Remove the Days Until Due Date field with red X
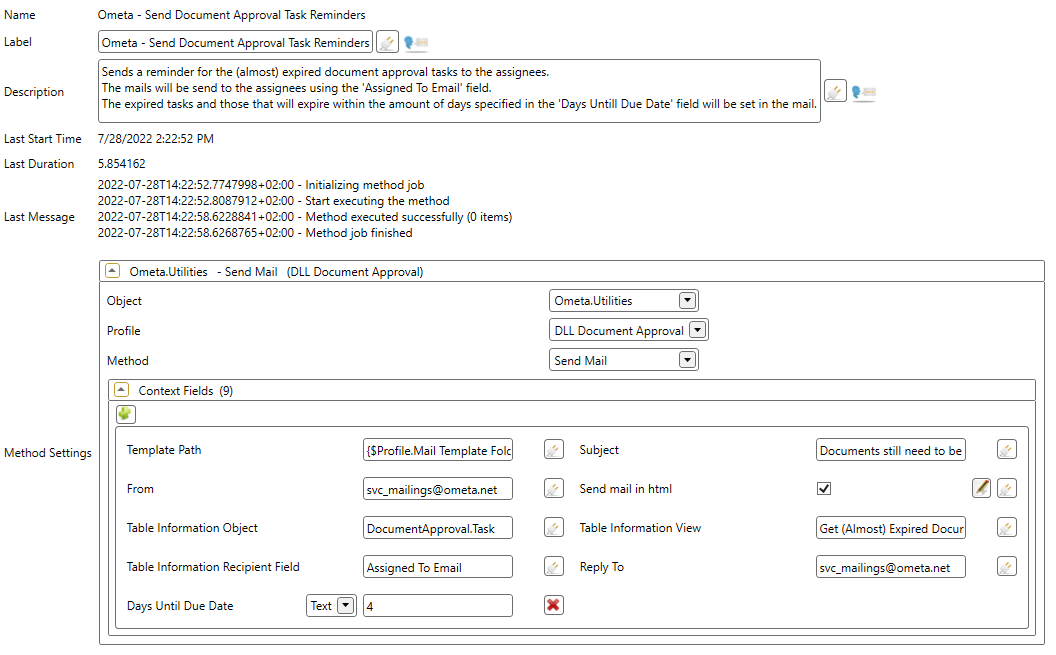1056x655 pixels. [554, 605]
